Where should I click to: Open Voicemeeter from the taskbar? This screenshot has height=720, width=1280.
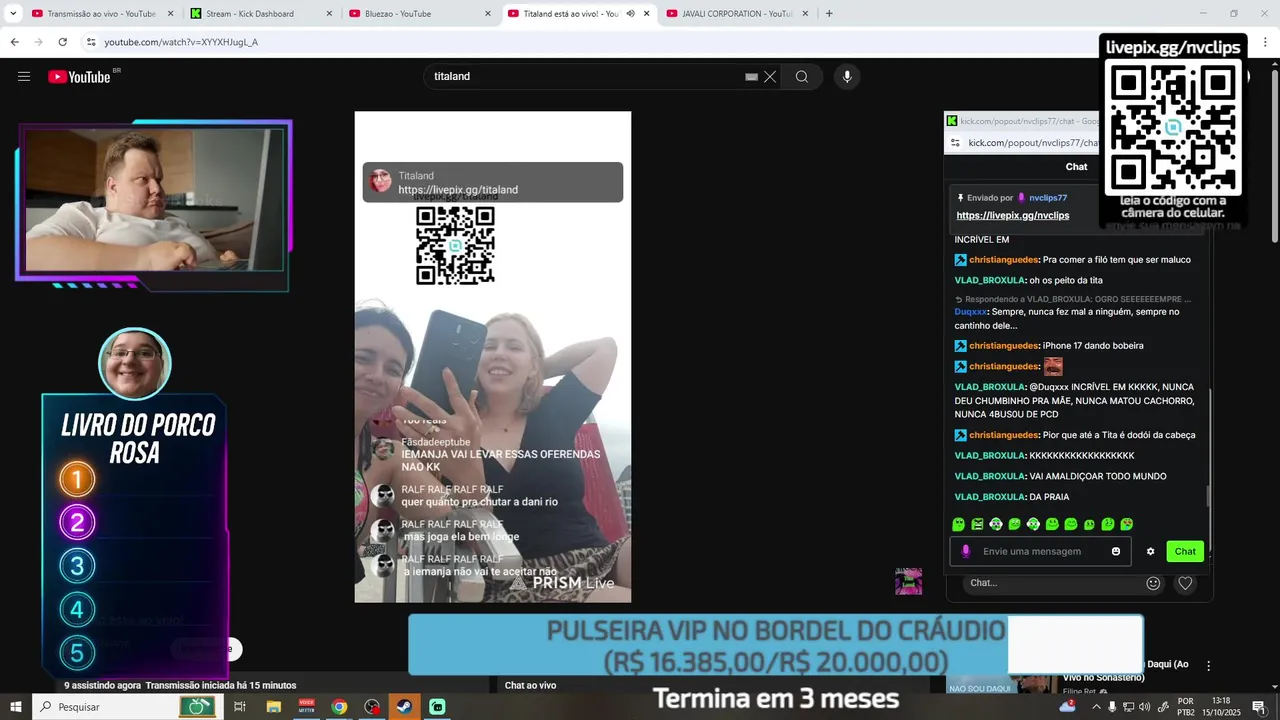click(x=307, y=707)
